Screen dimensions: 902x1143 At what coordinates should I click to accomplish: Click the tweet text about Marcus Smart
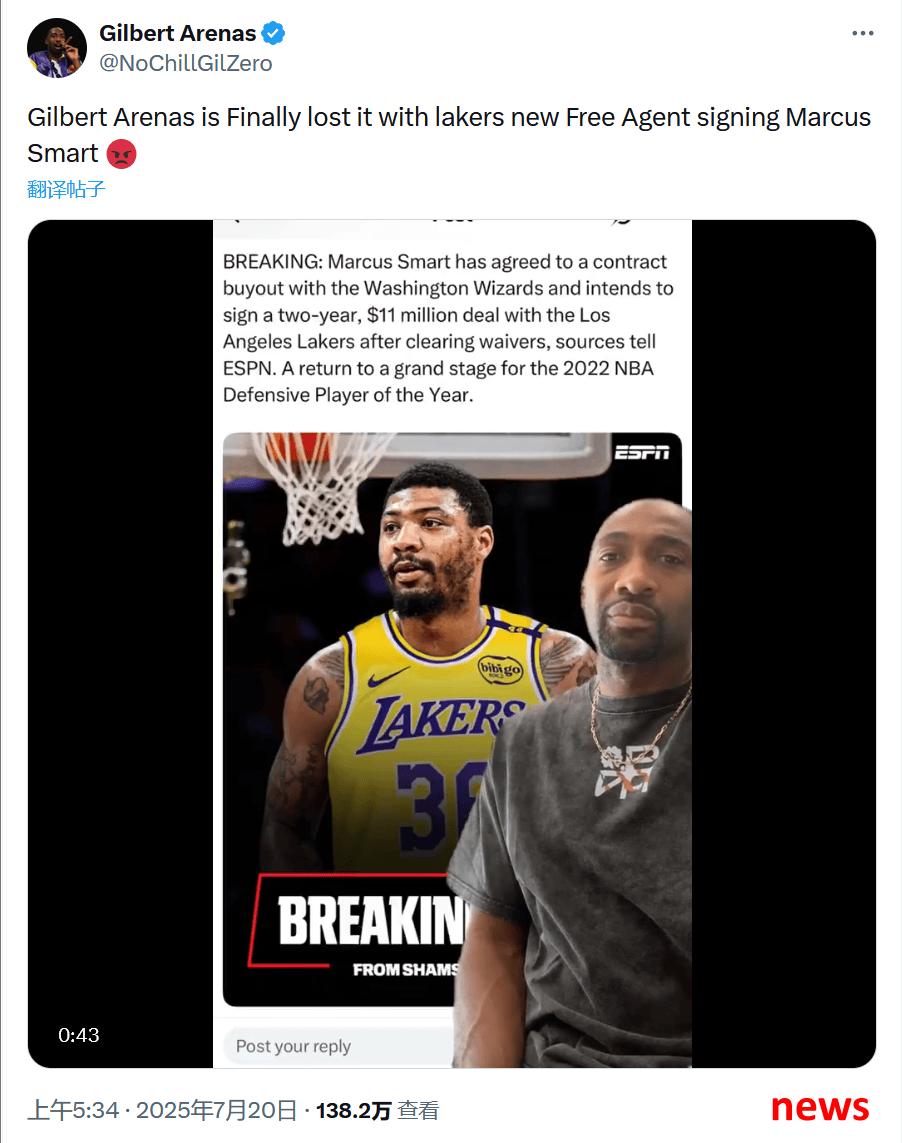(x=449, y=135)
